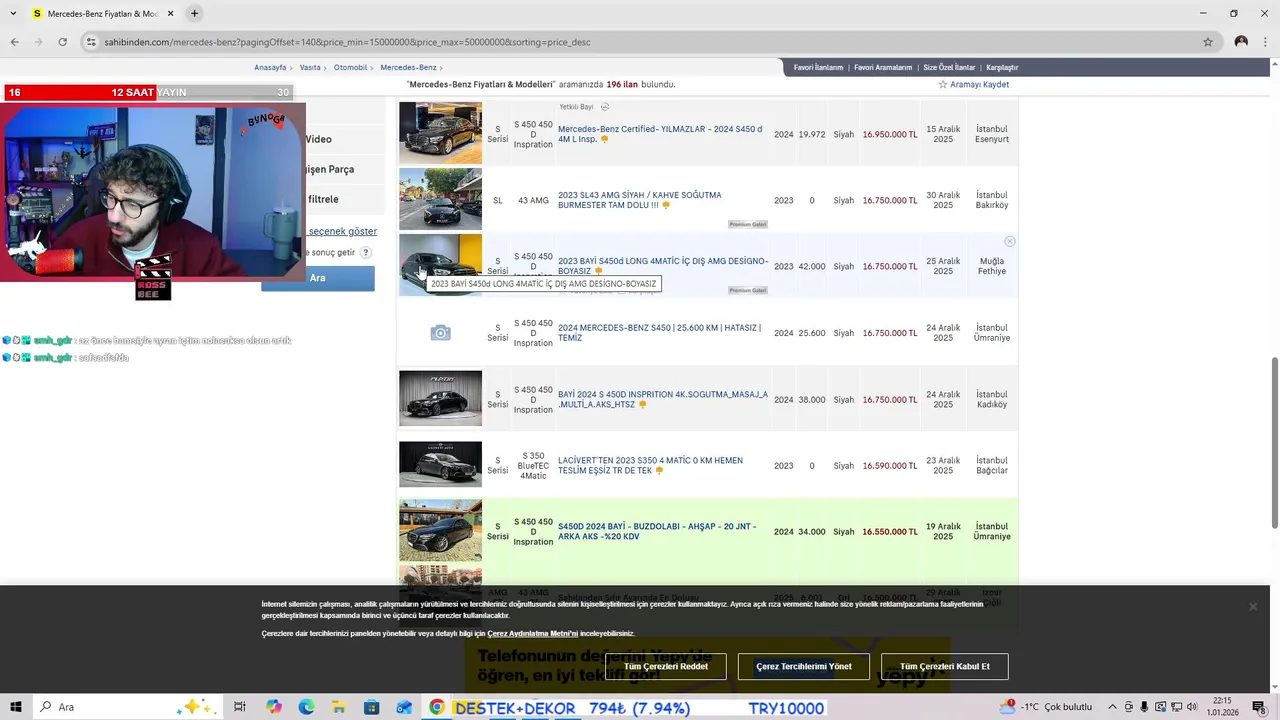Open Microsoft Edge from the taskbar
This screenshot has height=720, width=1280.
306,707
